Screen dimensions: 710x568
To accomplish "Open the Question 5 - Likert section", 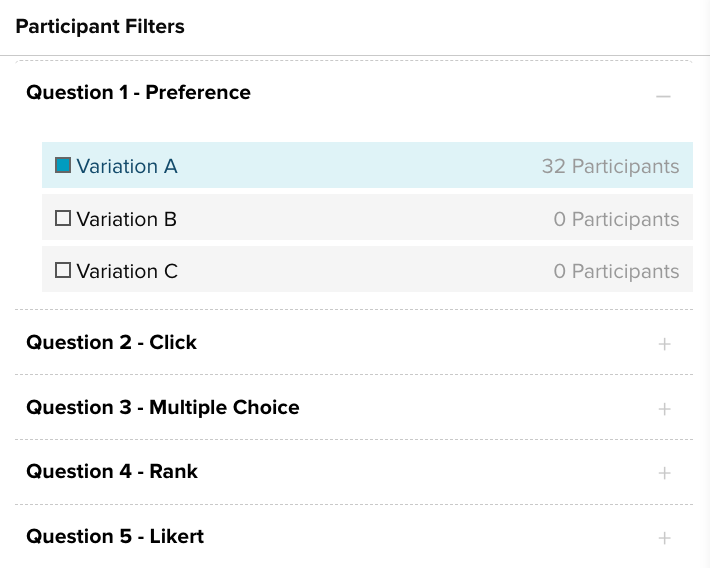I will click(x=115, y=537).
